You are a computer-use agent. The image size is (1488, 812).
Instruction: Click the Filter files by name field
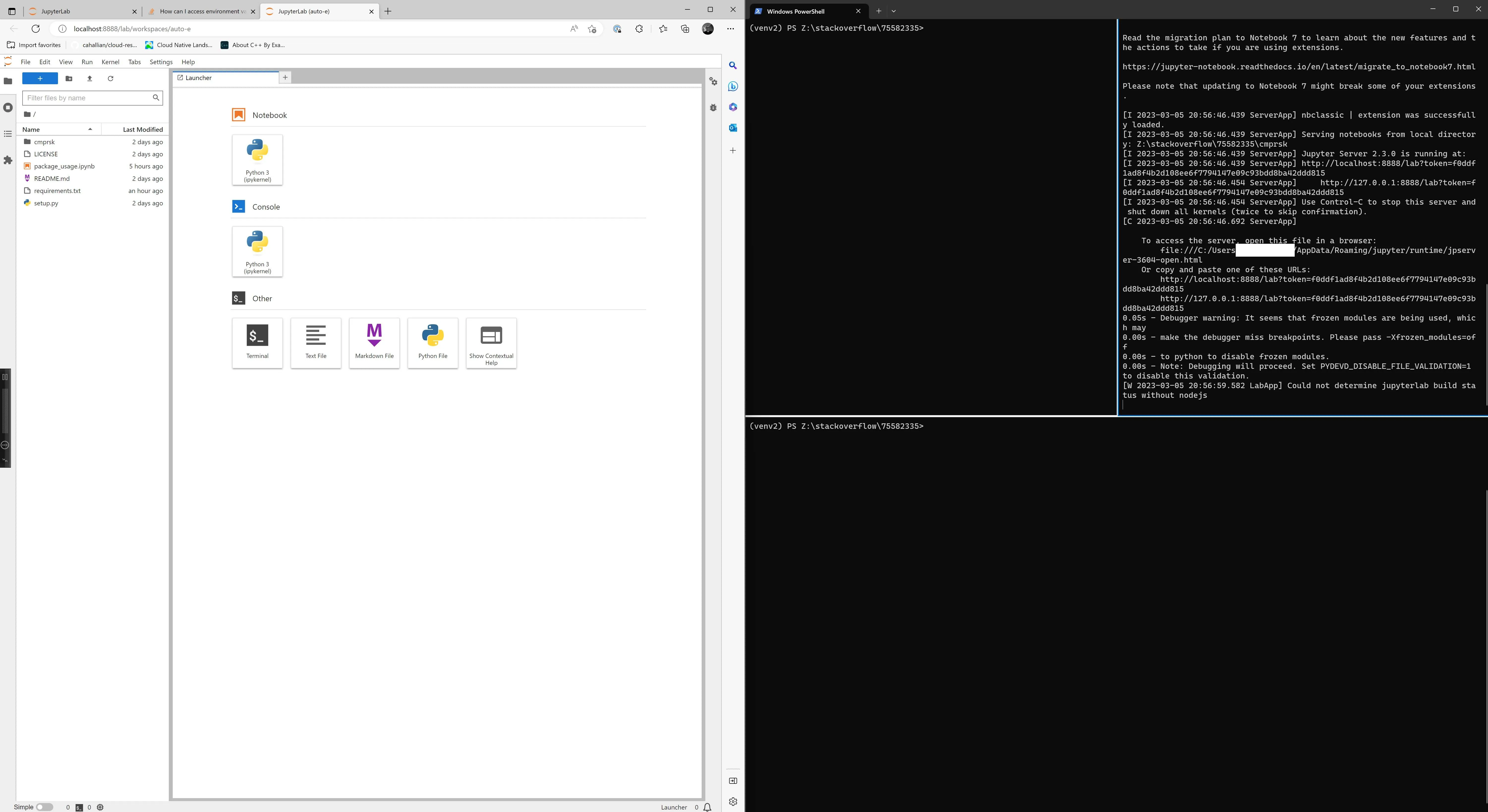click(88, 98)
